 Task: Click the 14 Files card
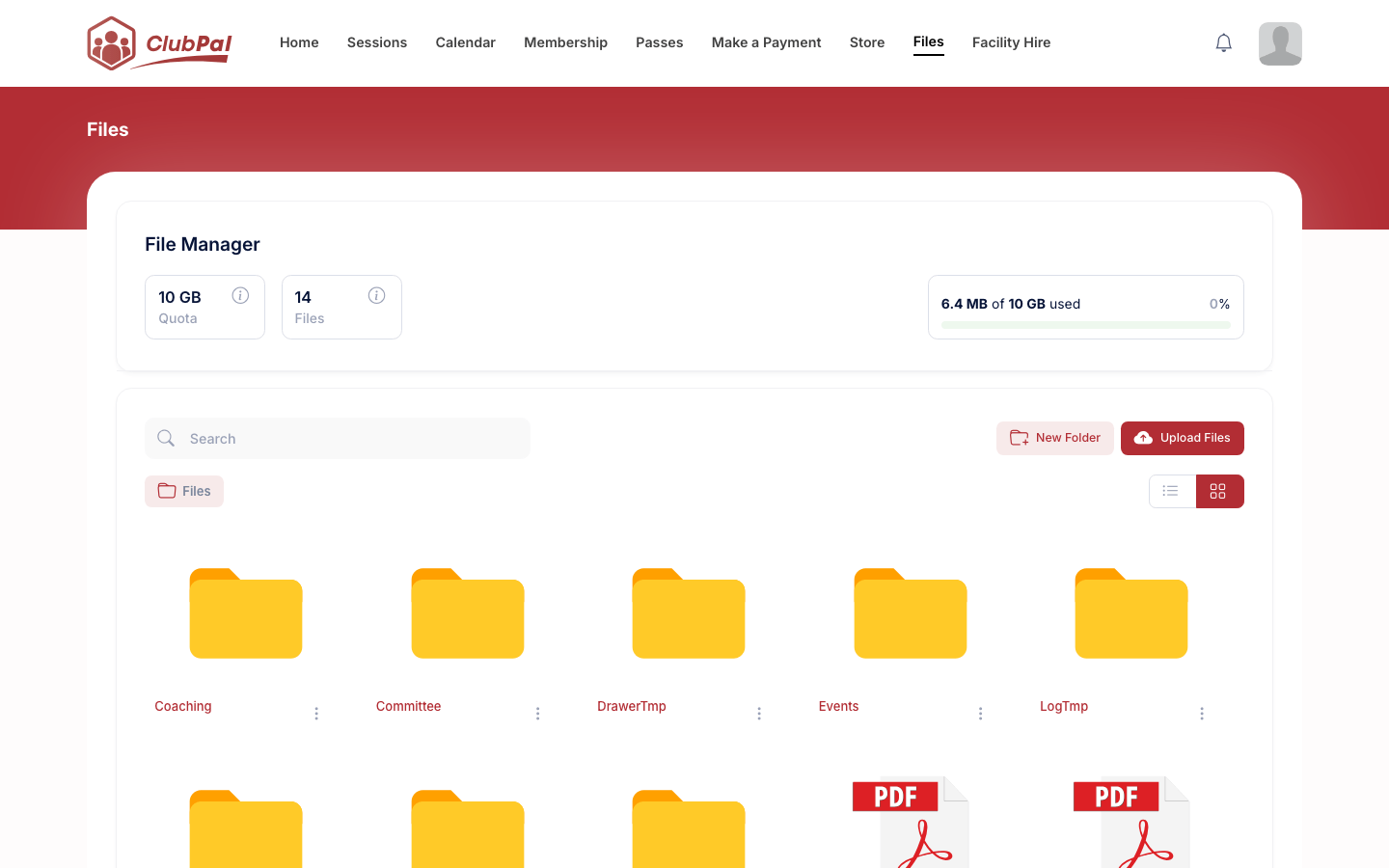coord(341,307)
